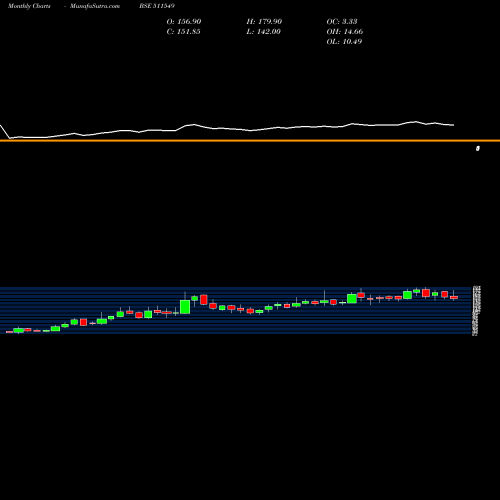
Task: Click the close value 'C: 151.85'
Action: point(184,31)
